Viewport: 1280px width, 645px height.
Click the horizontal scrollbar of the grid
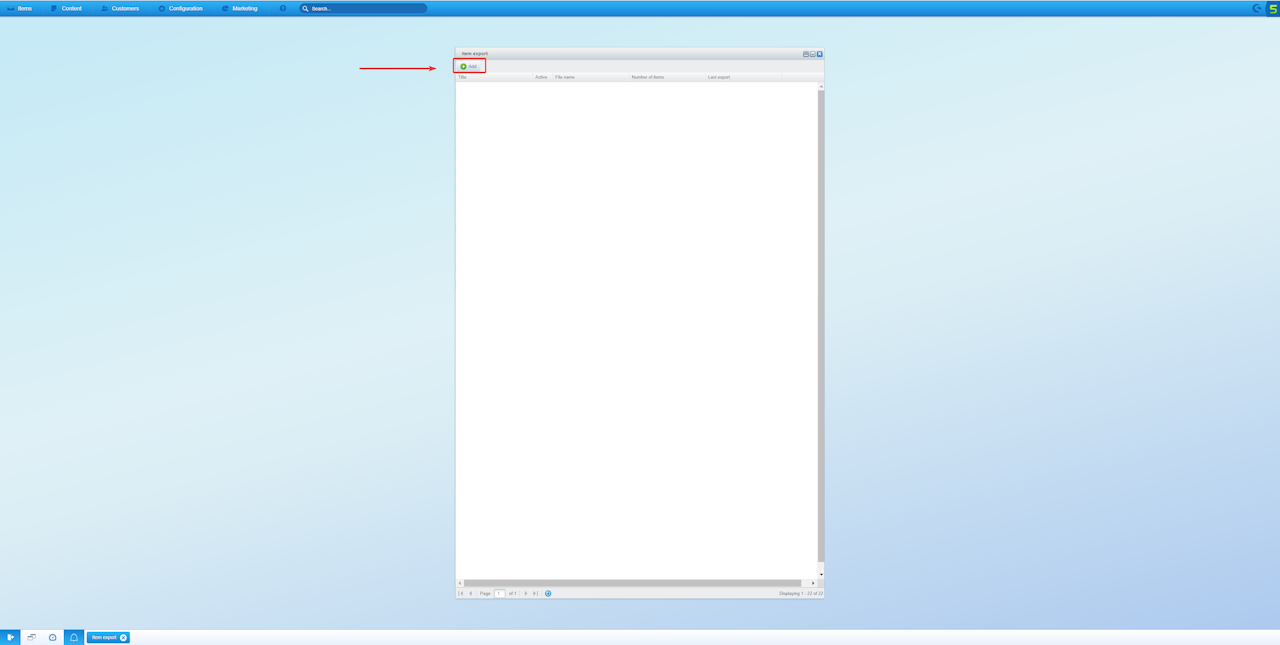[632, 583]
